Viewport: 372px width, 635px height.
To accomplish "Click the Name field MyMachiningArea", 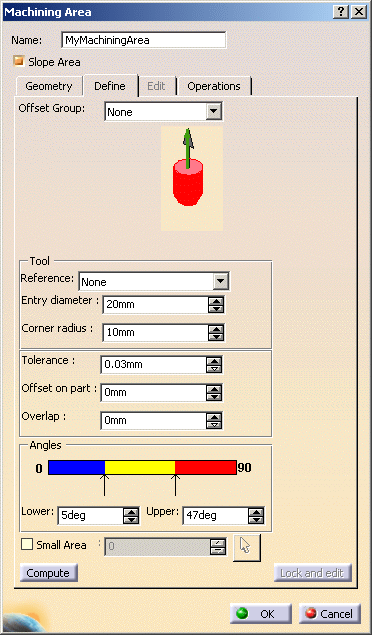I will pos(143,40).
